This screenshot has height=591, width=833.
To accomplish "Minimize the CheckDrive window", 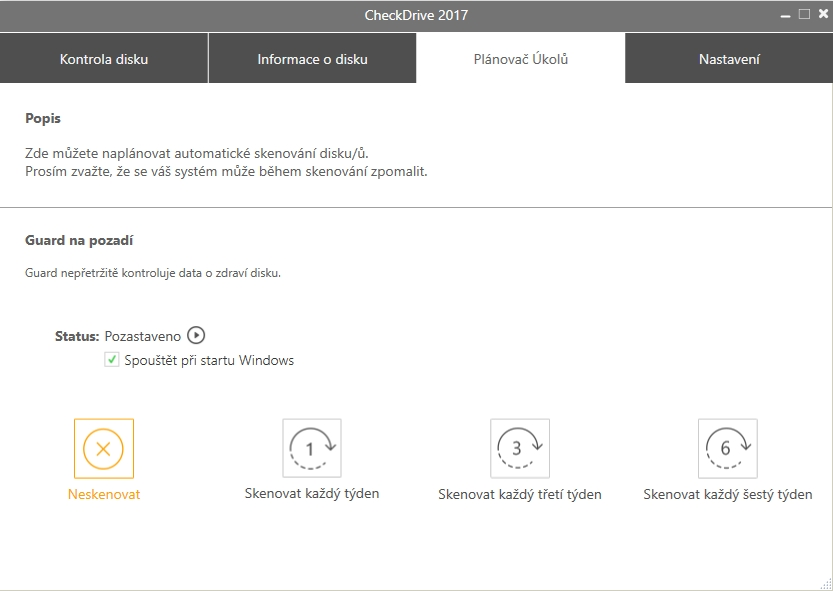I will tap(786, 15).
